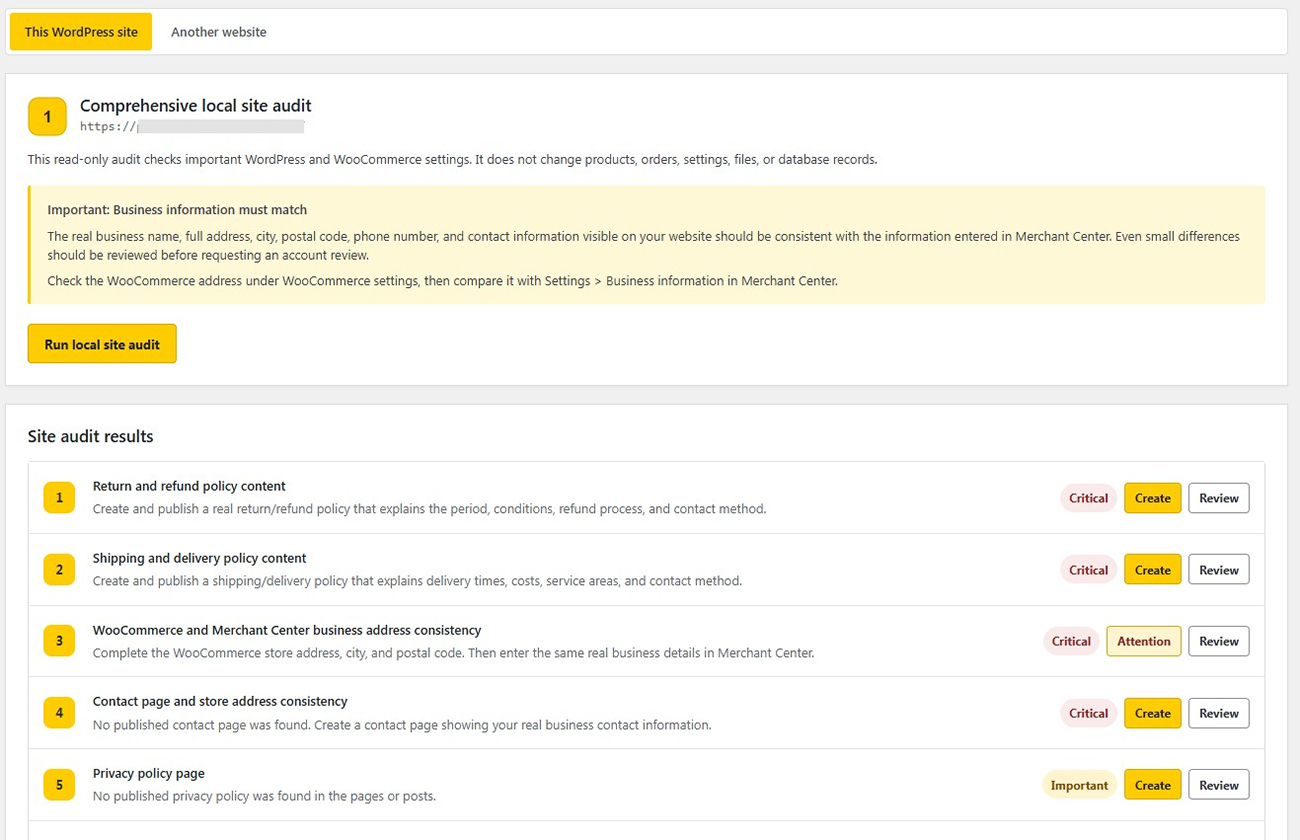Click Attention on business address consistency row
Screen dimensions: 1300x840
(x=1143, y=641)
